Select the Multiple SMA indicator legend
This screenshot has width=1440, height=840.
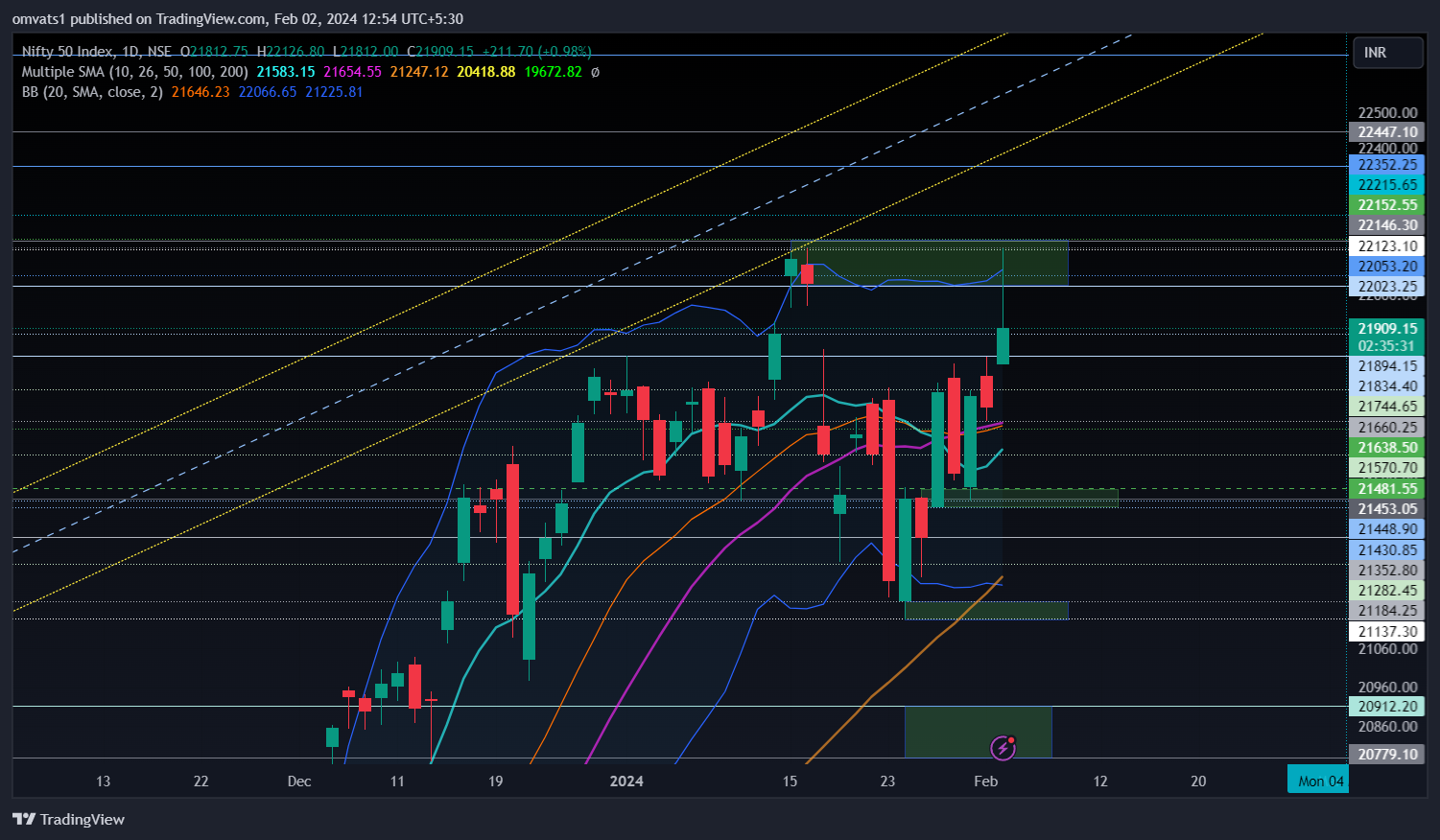(134, 72)
